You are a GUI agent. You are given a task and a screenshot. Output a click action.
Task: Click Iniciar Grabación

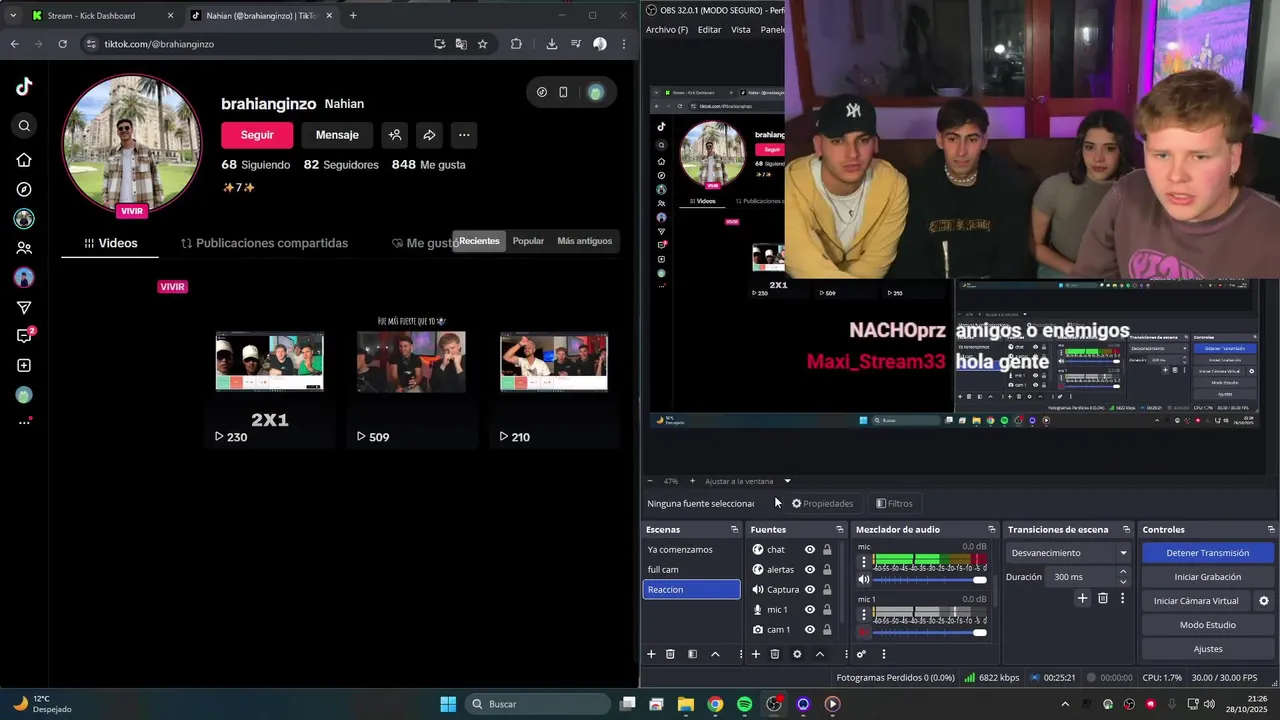click(x=1207, y=577)
